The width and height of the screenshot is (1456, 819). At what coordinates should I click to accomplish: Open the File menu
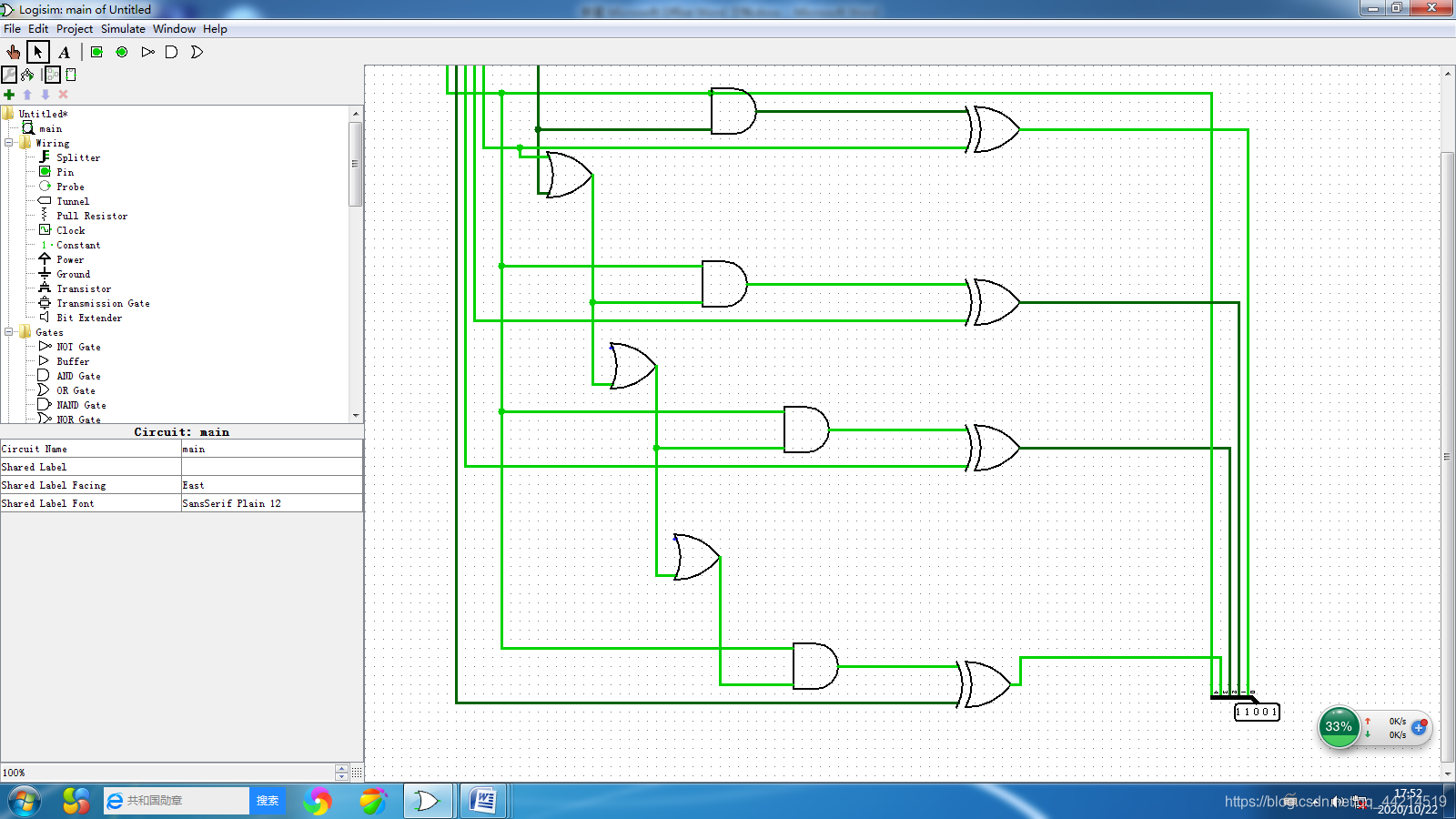(x=12, y=29)
